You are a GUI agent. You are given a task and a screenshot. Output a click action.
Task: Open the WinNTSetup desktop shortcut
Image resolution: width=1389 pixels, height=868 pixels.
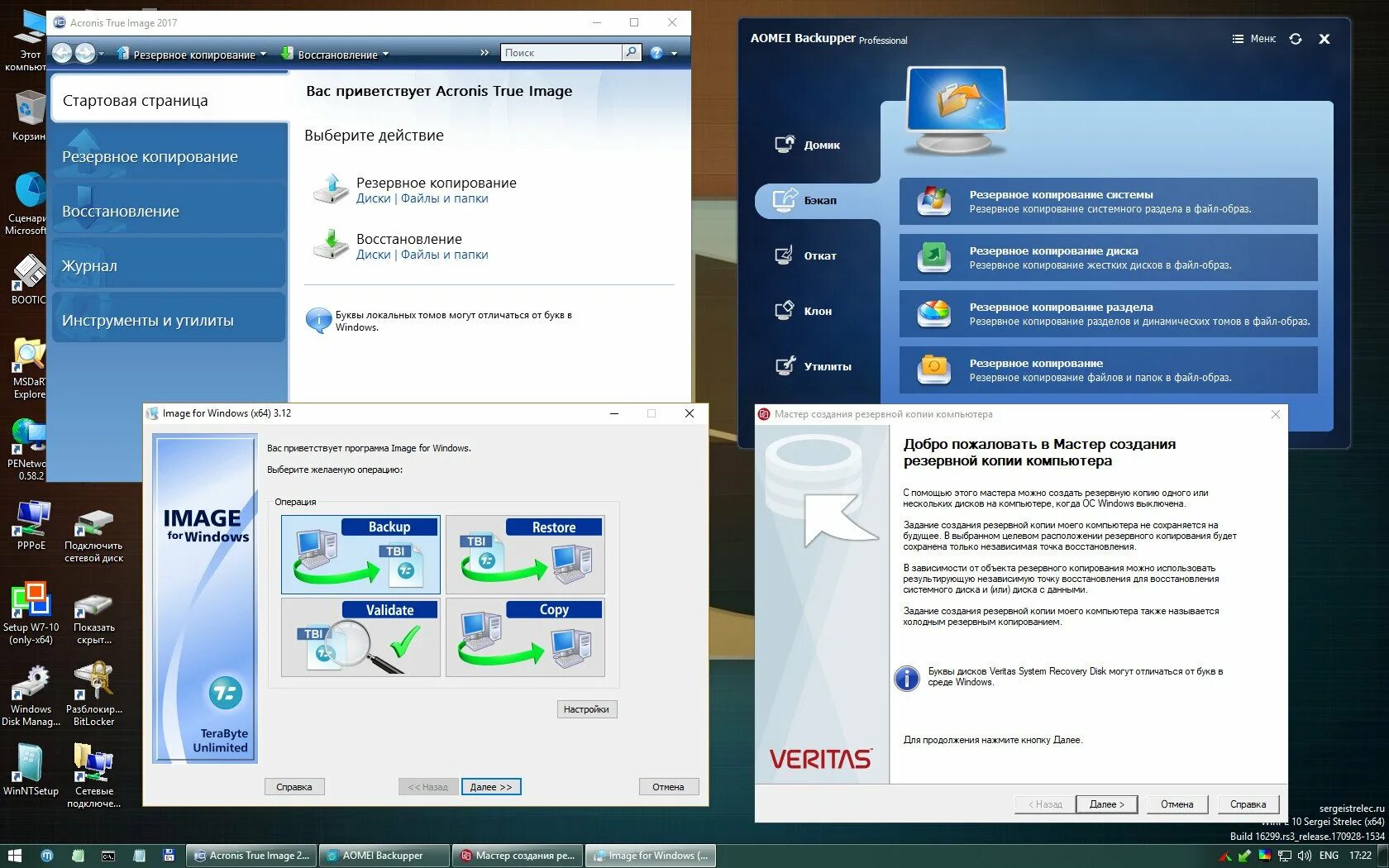pos(31,770)
